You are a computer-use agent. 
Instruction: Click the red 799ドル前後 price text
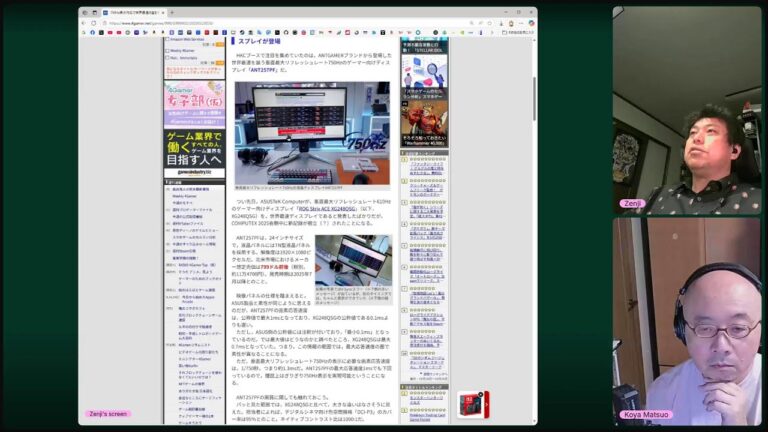click(x=274, y=267)
